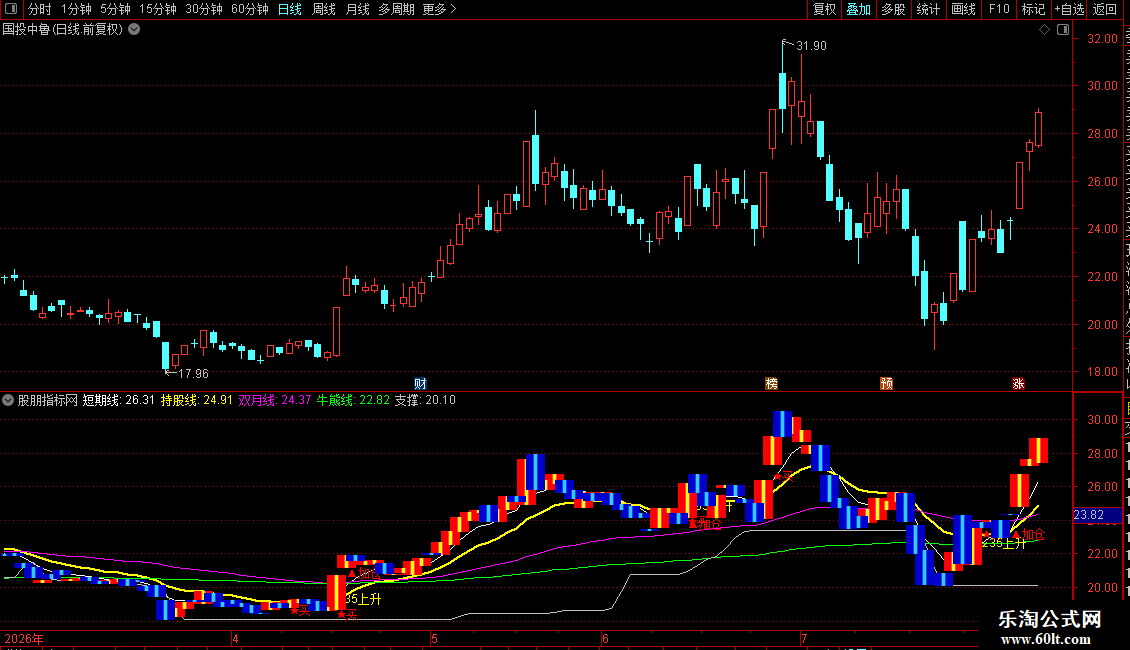Select the 日线 daily tab
This screenshot has width=1130, height=650.
click(290, 9)
